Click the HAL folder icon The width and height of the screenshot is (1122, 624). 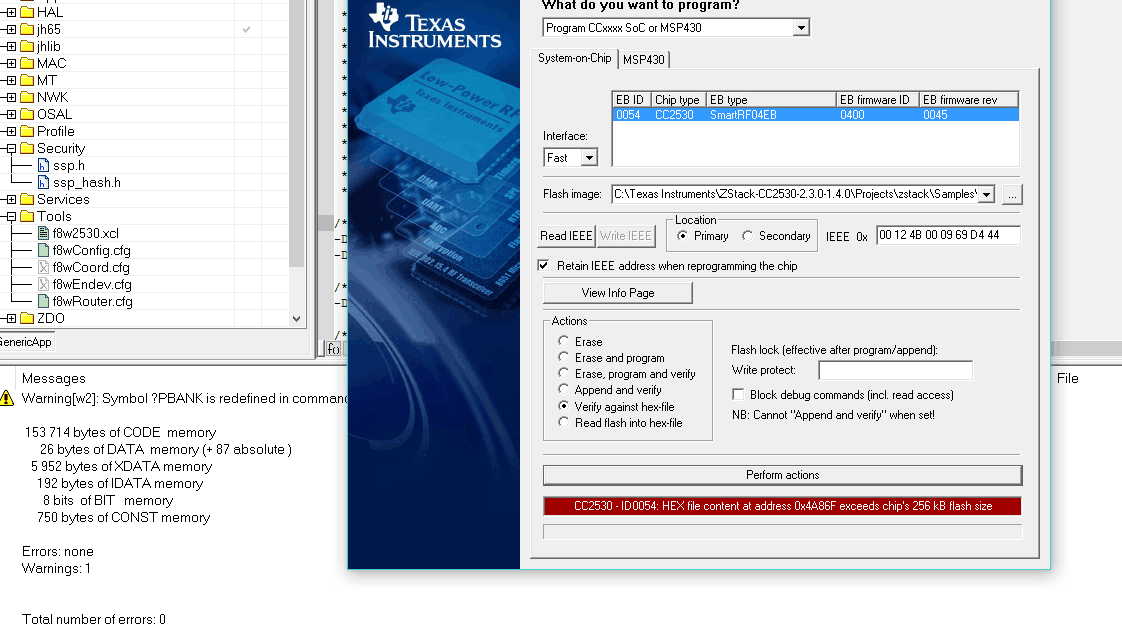pos(27,12)
